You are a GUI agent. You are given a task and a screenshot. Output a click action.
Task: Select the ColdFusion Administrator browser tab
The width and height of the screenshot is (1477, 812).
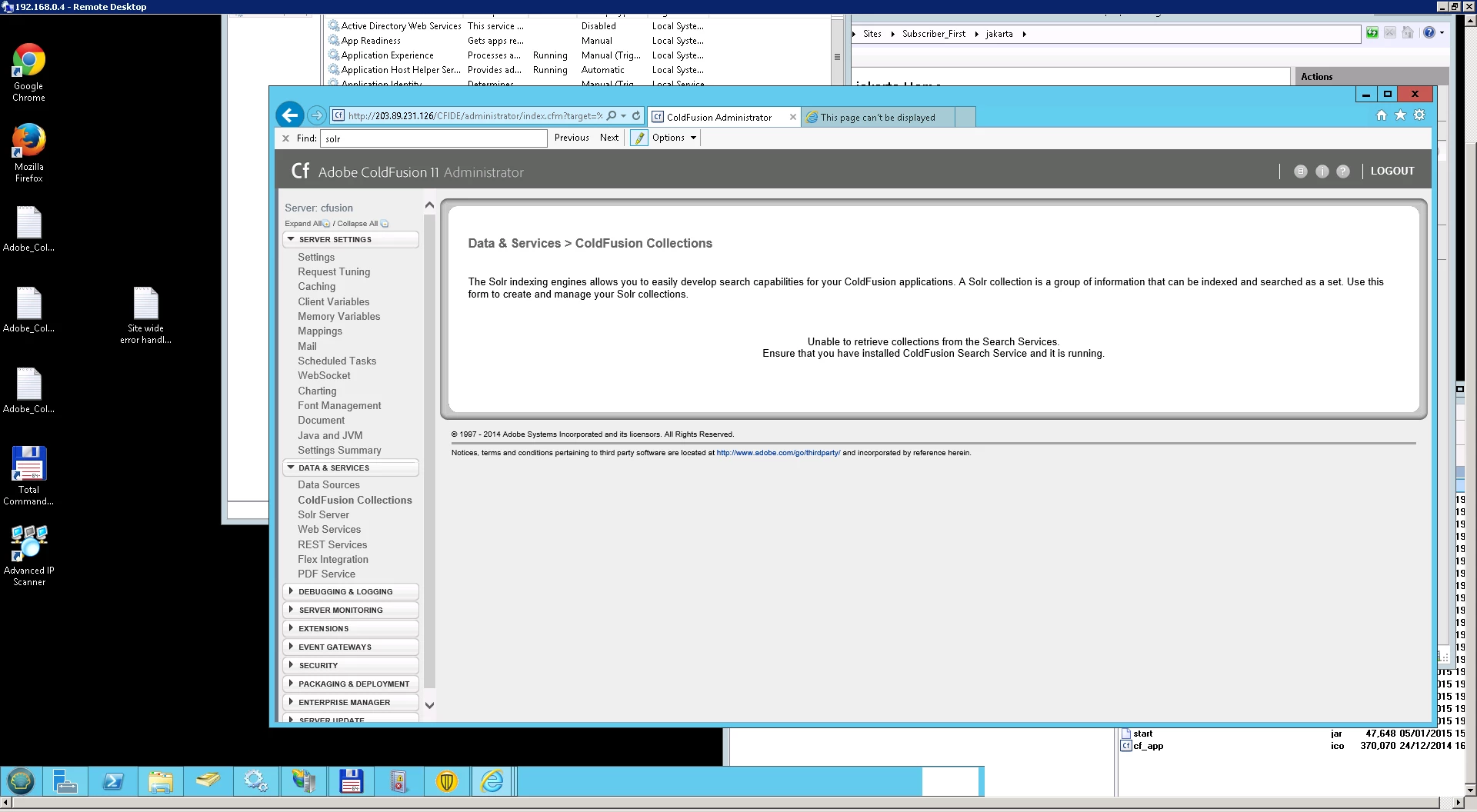(719, 117)
